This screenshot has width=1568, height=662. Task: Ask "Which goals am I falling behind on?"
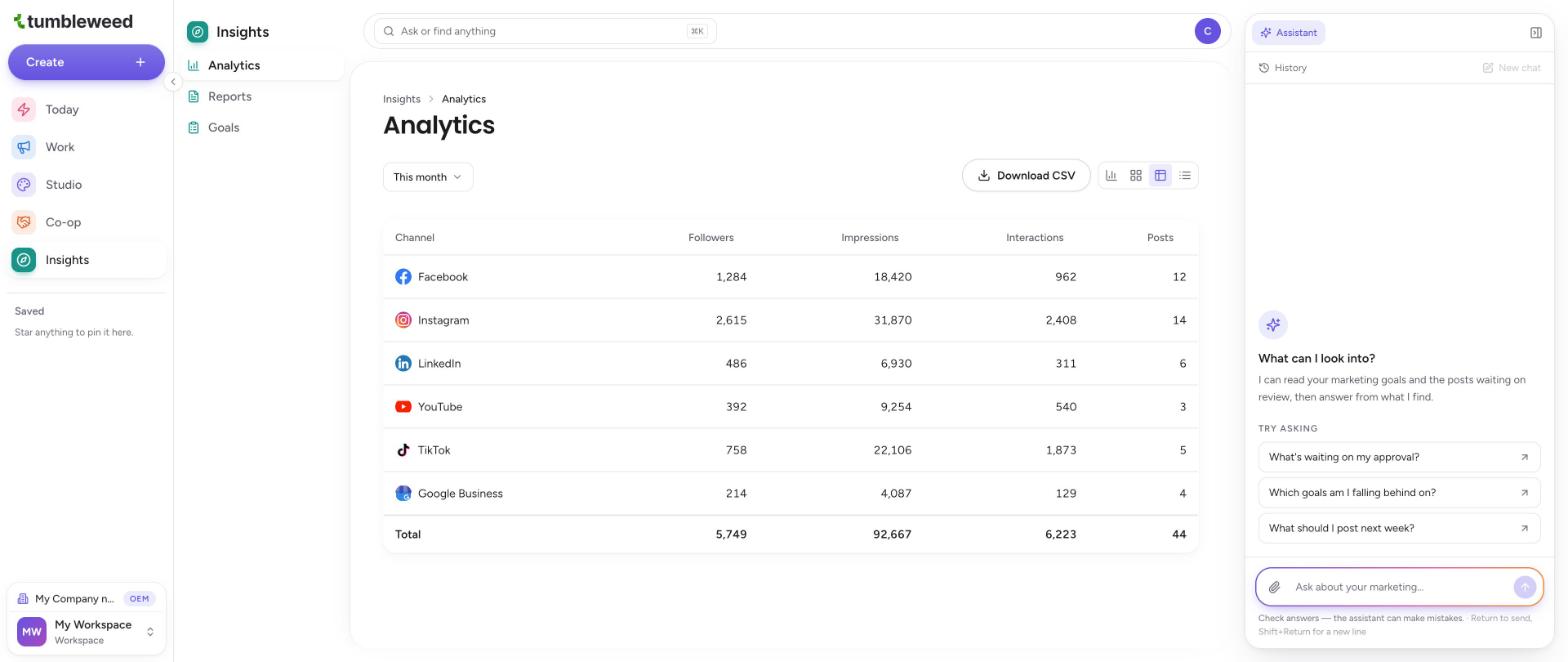(x=1399, y=493)
